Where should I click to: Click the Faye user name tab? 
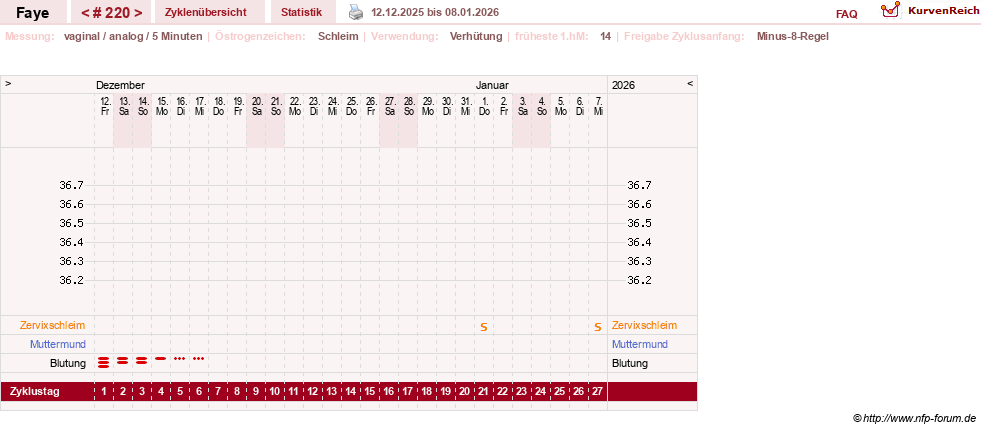pos(33,13)
